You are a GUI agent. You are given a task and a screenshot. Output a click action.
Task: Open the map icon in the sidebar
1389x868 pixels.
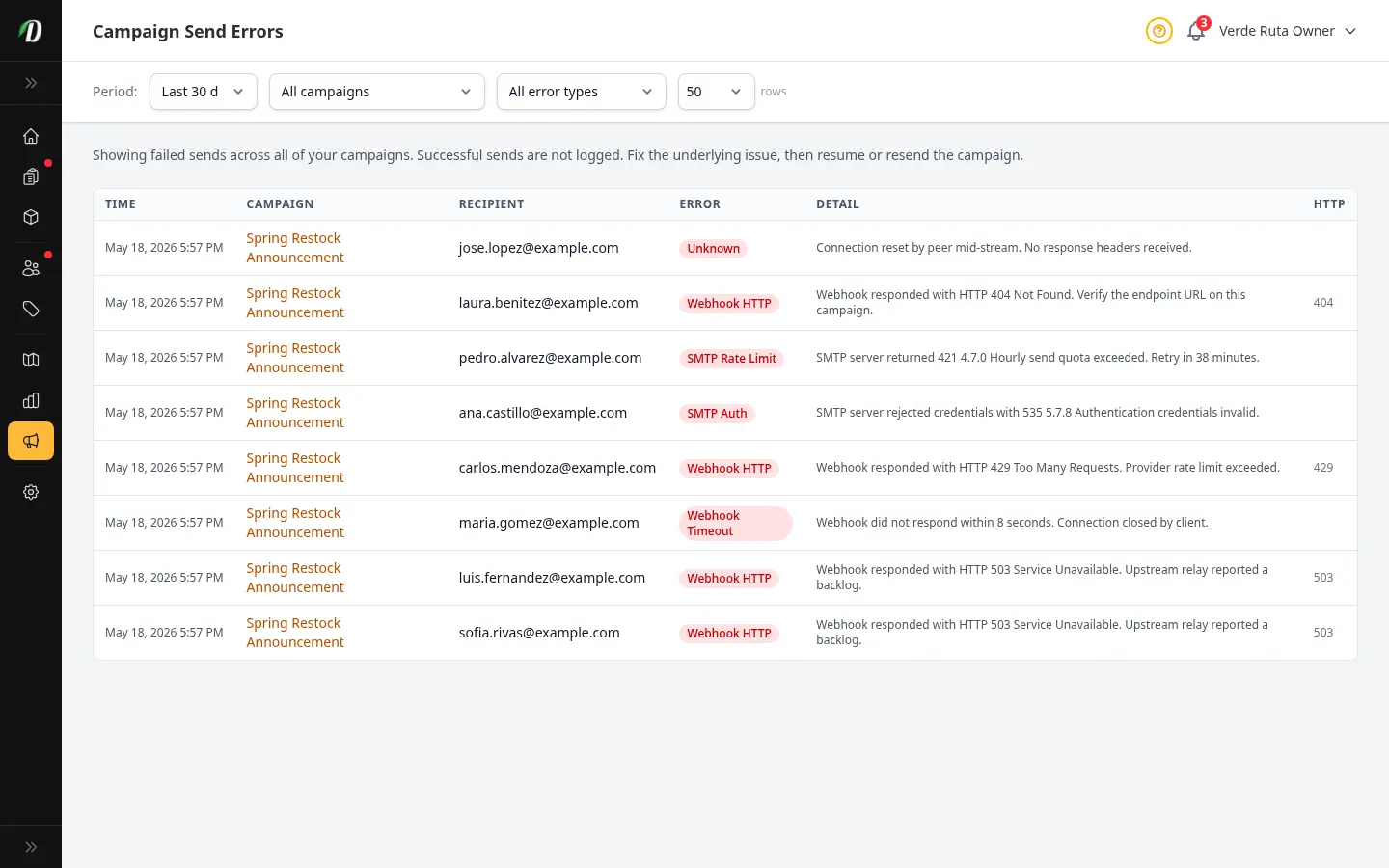point(31,360)
